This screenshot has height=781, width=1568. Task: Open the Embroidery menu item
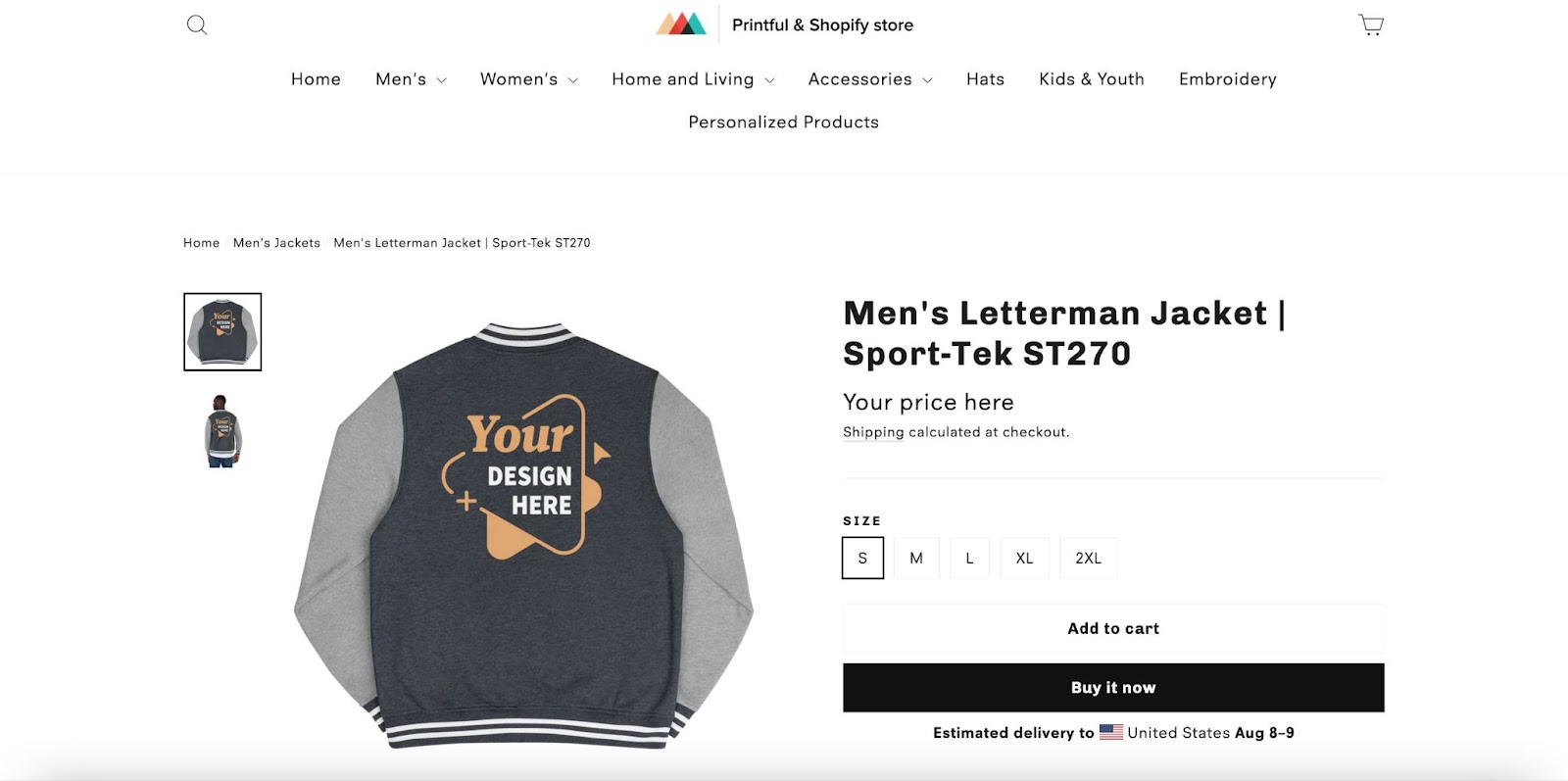(1227, 79)
